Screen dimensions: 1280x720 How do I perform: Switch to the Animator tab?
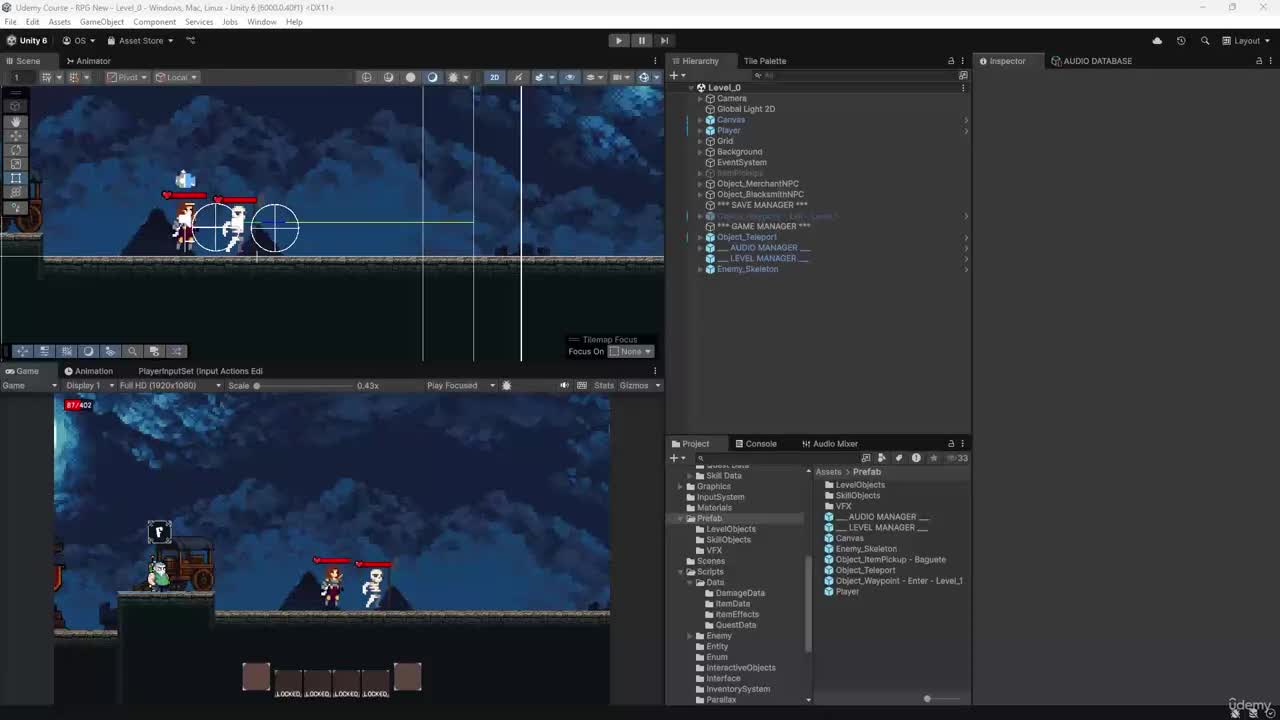88,61
